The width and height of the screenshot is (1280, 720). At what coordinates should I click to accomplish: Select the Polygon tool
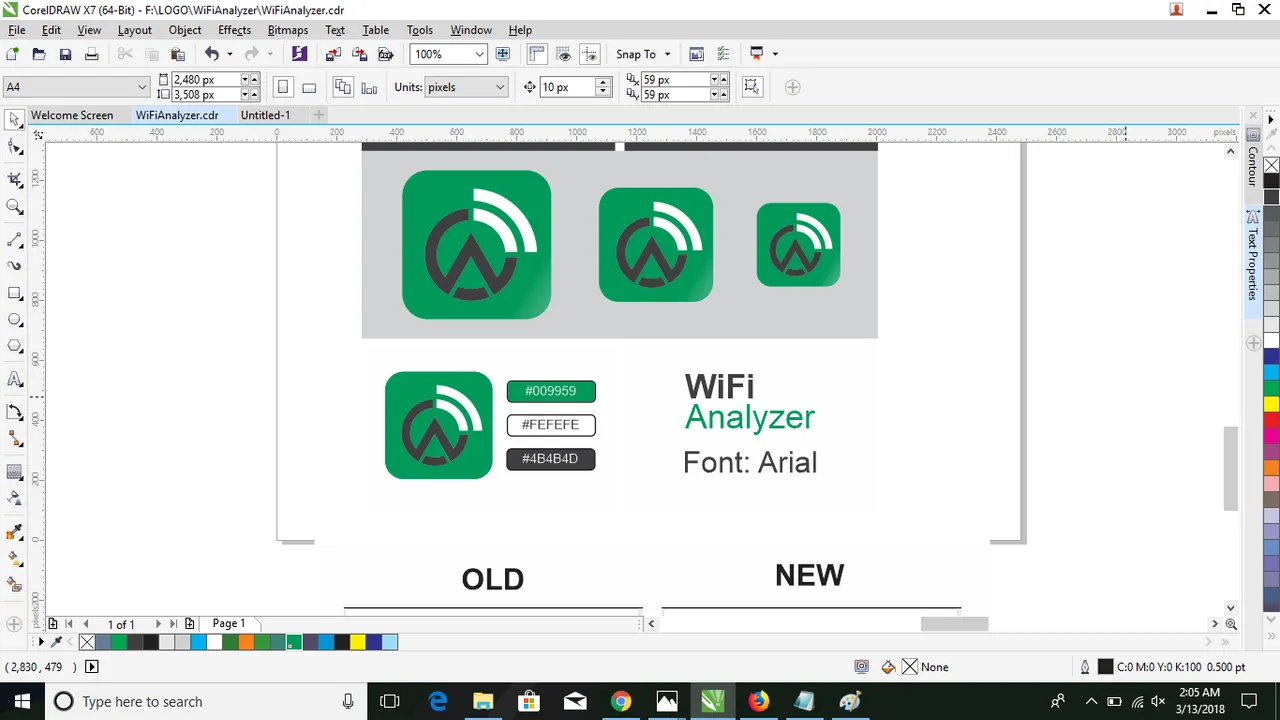pos(14,347)
